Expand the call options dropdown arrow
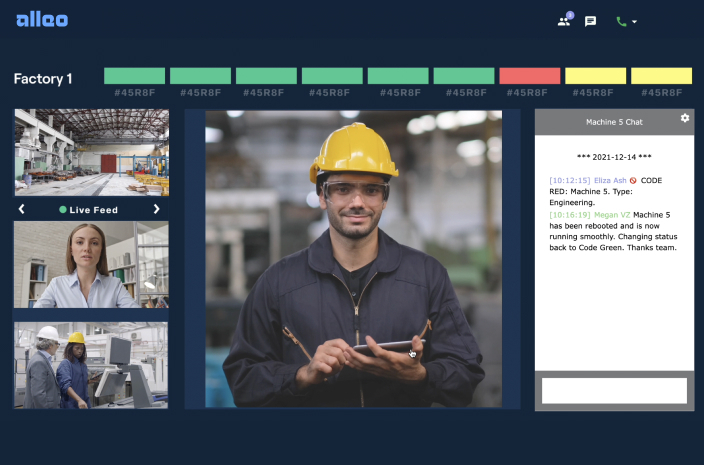 click(634, 21)
